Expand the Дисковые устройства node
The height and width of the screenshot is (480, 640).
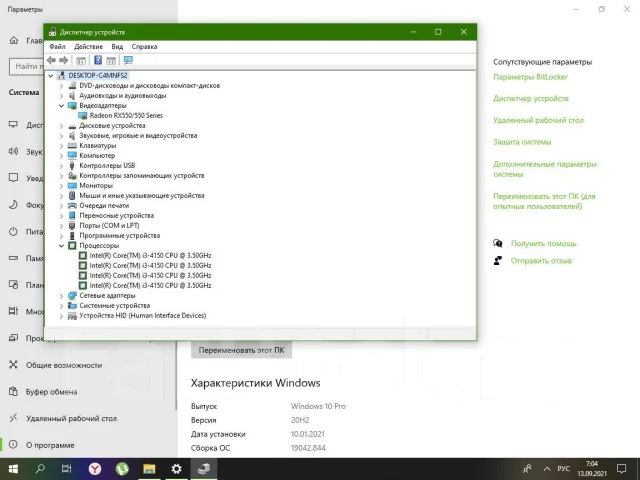pos(61,126)
